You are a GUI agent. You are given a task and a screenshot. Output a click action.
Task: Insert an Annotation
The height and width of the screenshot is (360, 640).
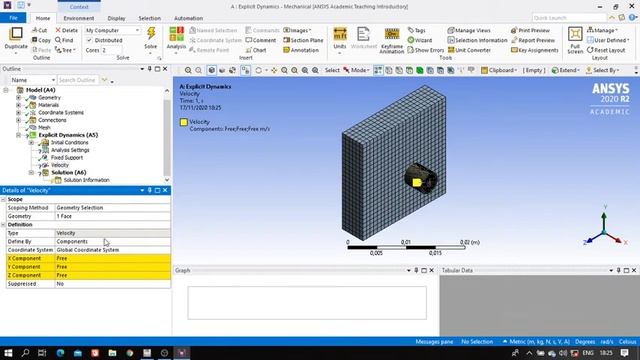point(301,50)
